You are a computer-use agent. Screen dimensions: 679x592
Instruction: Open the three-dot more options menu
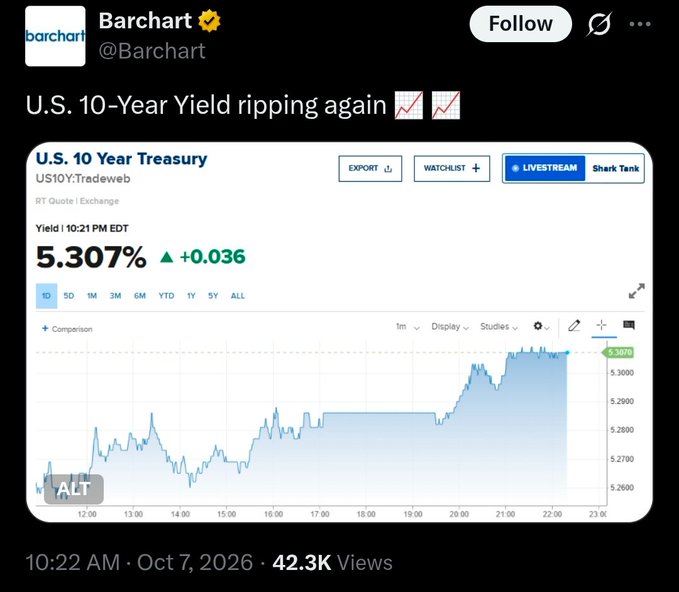click(640, 24)
